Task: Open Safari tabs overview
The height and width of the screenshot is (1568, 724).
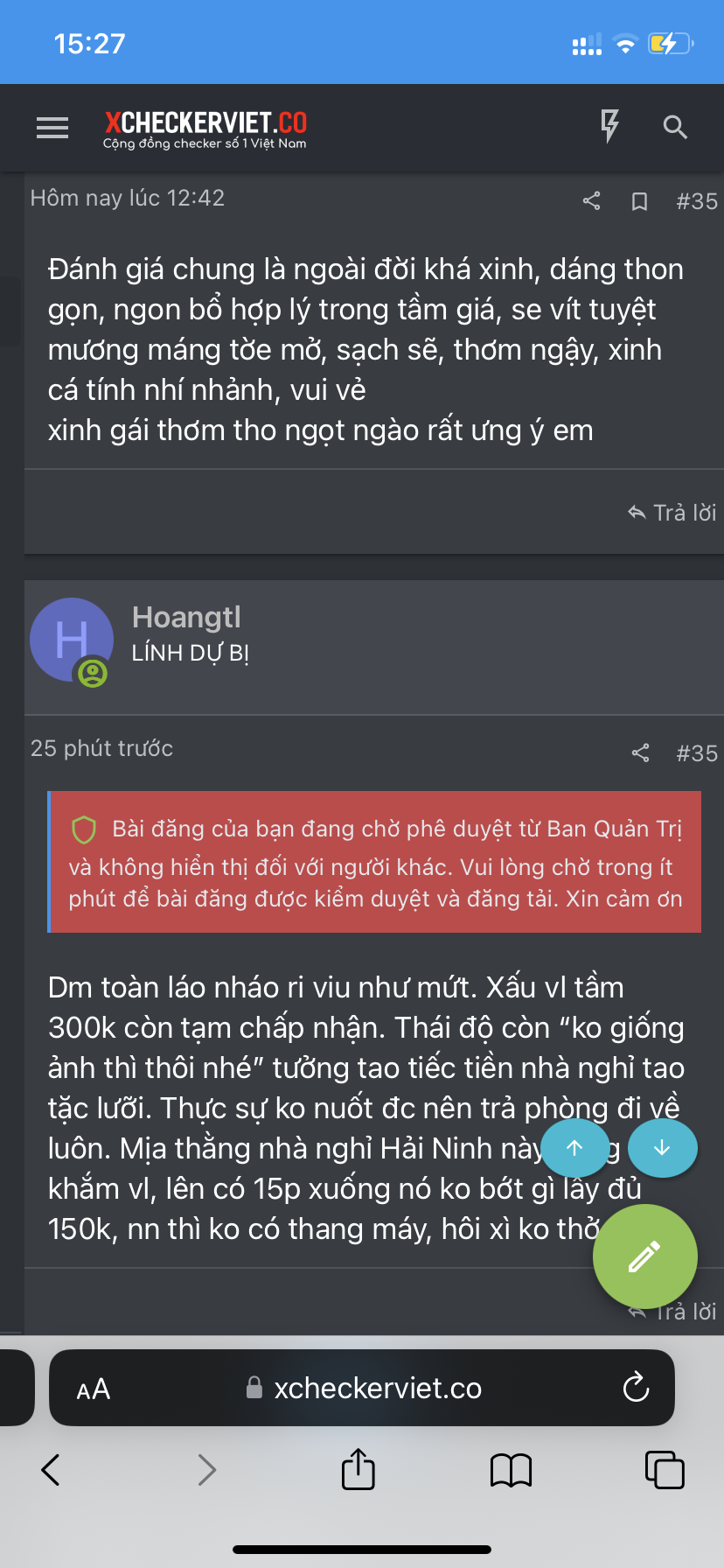Action: pos(665,1470)
